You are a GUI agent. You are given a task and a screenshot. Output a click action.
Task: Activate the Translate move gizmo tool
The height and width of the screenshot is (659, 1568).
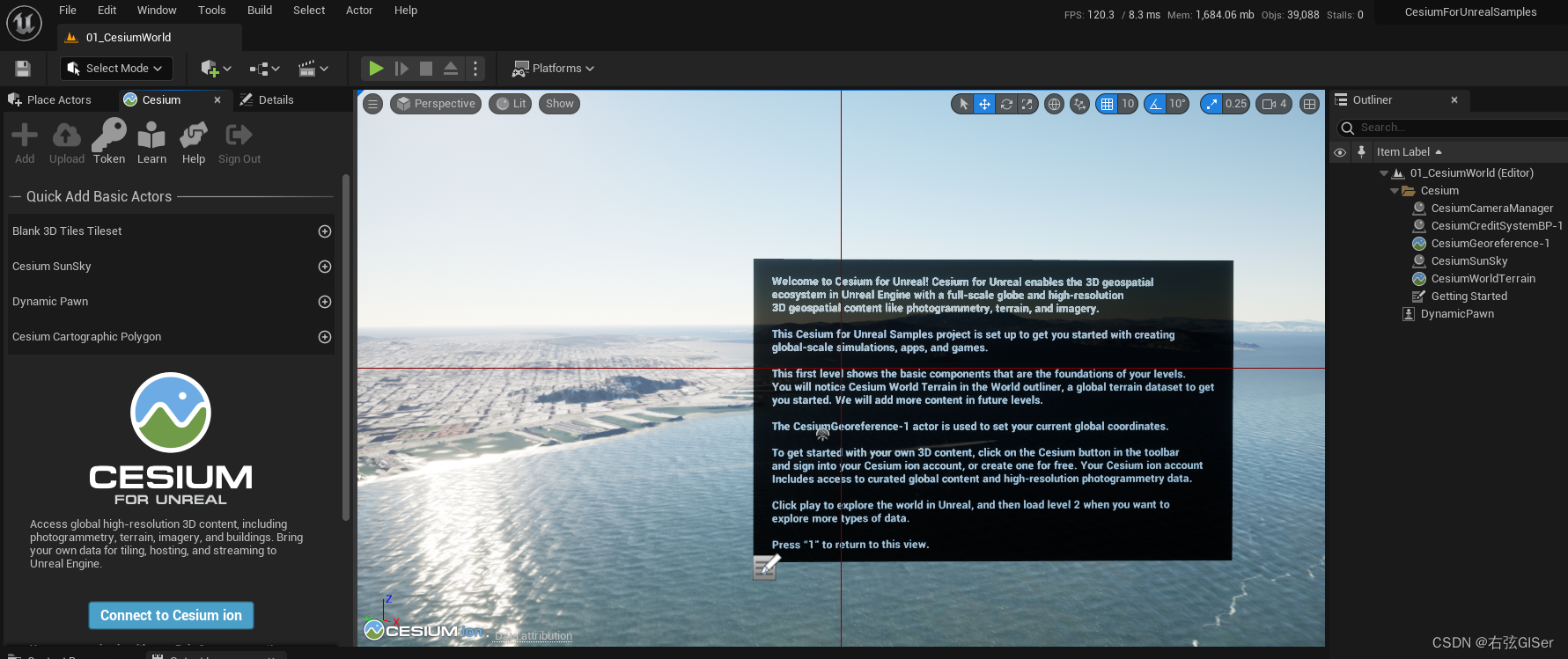pos(984,104)
